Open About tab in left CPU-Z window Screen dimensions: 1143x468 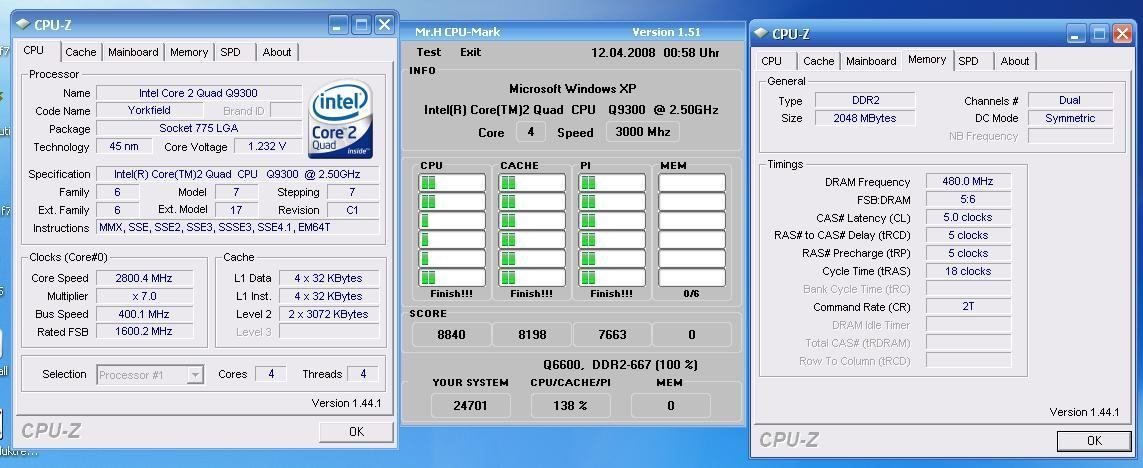tap(277, 52)
